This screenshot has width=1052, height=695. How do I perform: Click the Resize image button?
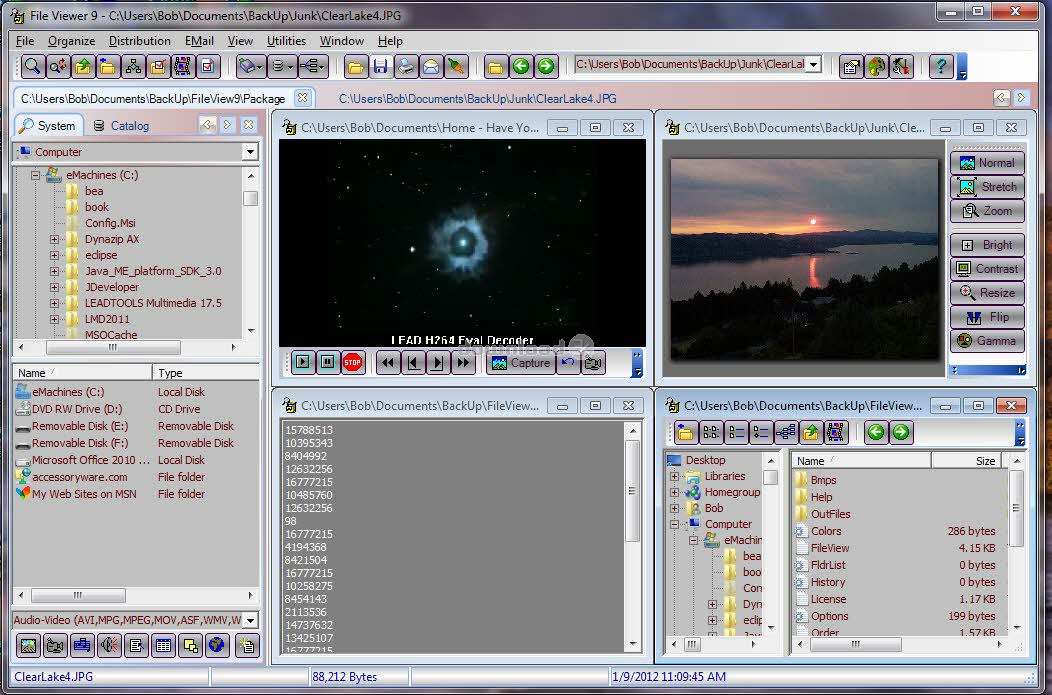point(987,293)
